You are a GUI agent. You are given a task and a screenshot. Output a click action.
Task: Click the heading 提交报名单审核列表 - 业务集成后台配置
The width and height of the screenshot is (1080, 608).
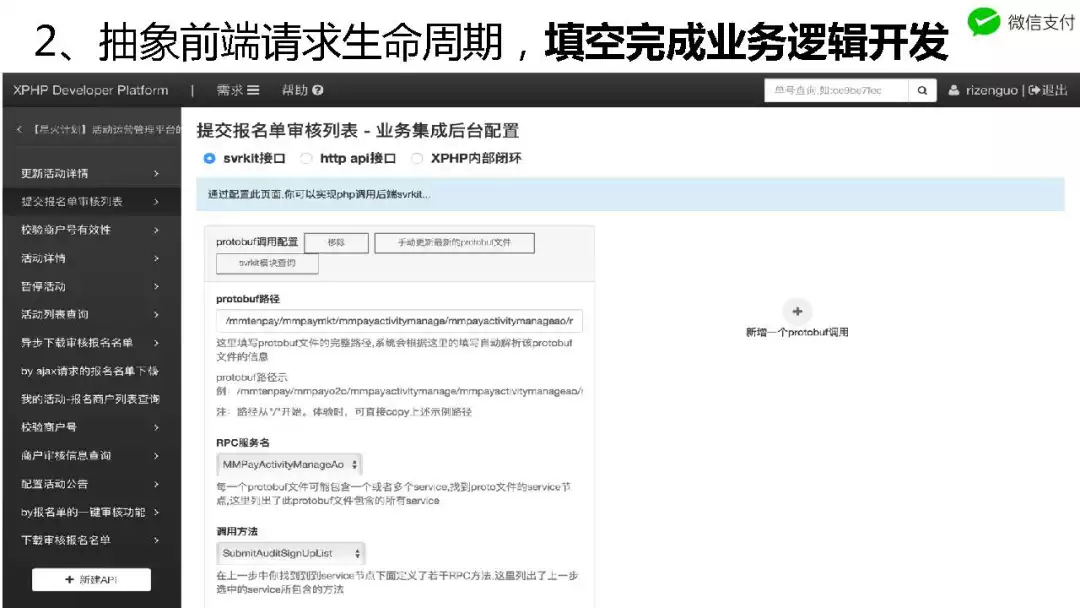357,130
